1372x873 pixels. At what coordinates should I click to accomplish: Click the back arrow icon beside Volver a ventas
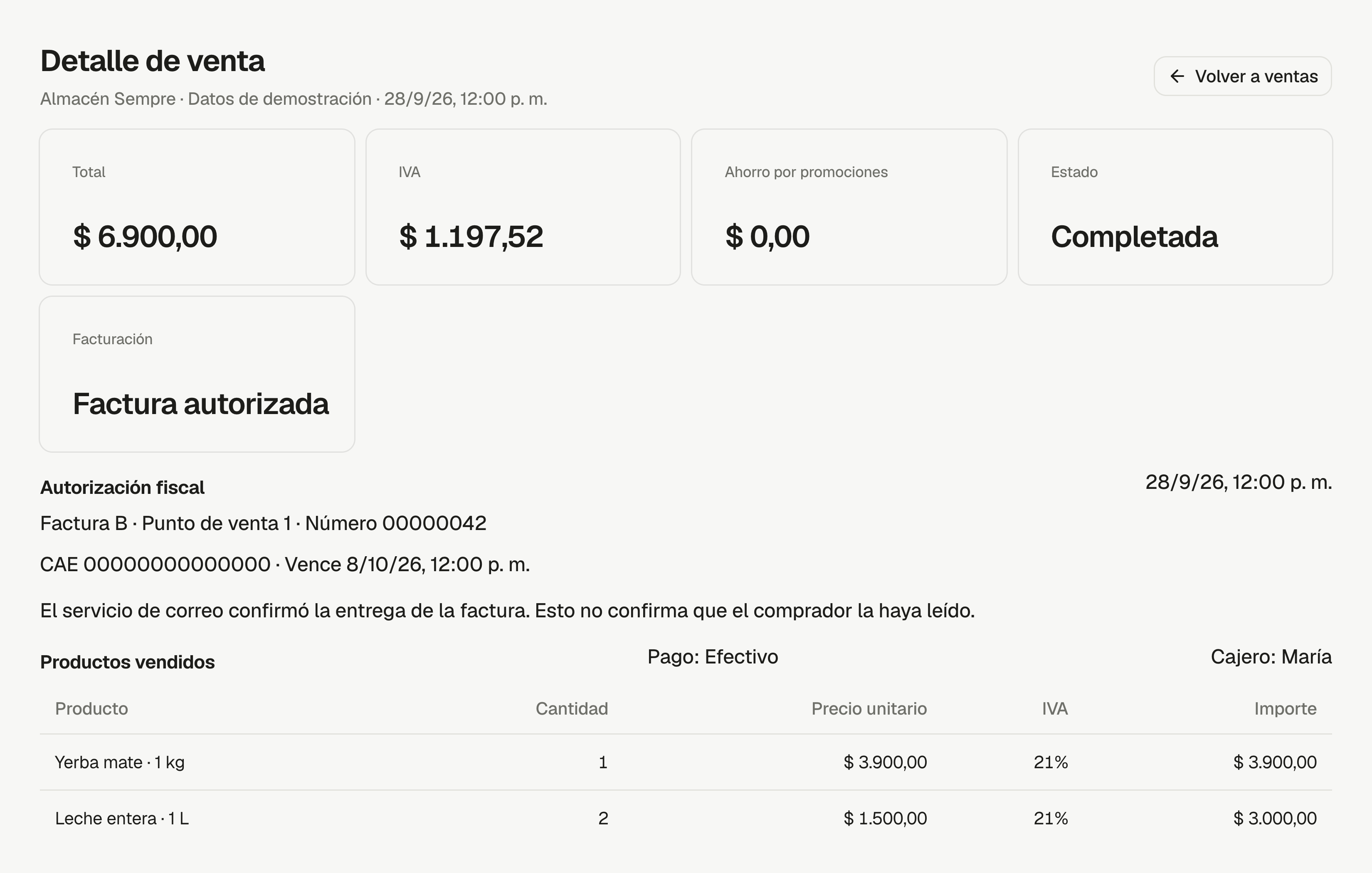pyautogui.click(x=1177, y=76)
